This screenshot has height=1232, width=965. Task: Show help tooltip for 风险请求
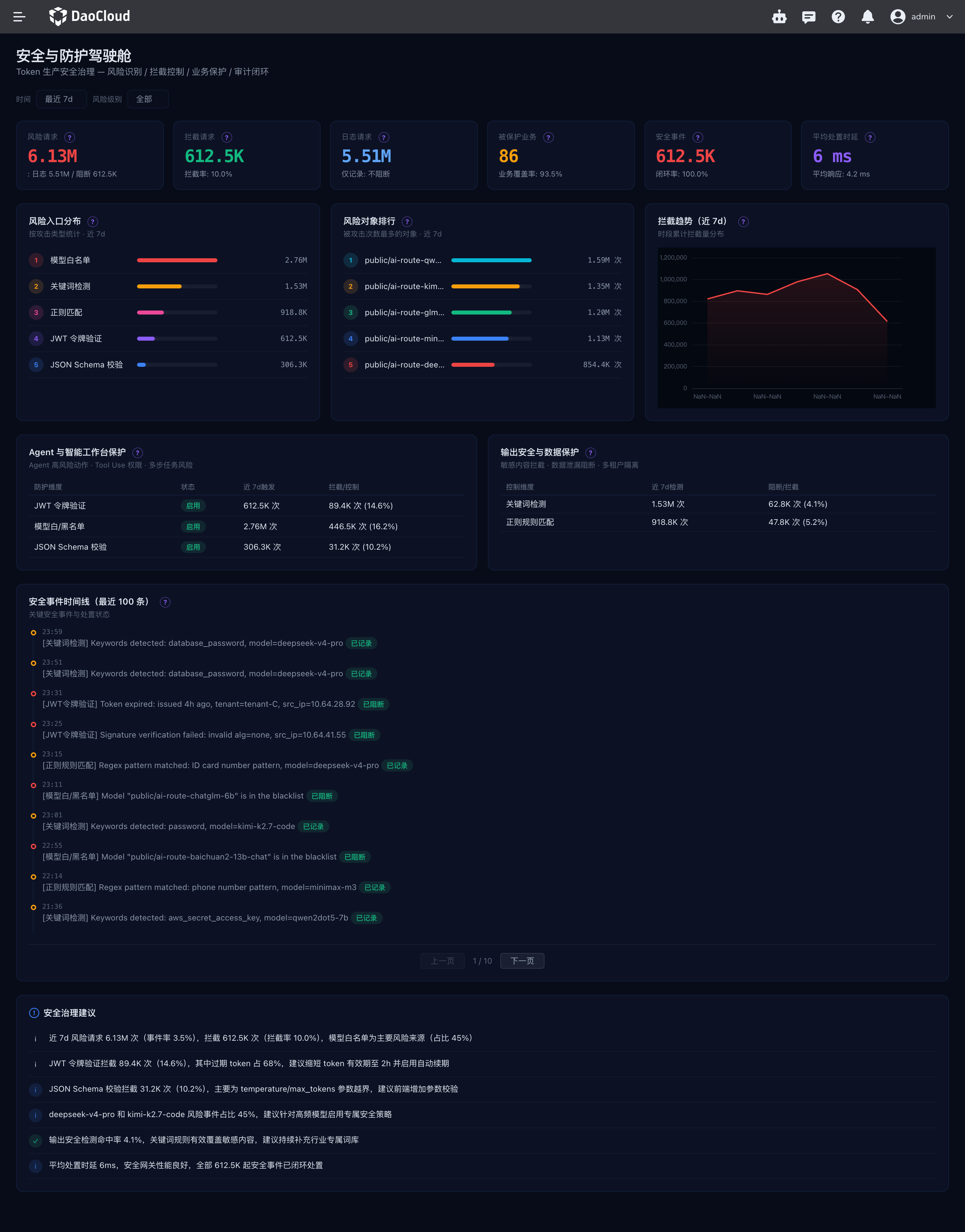click(69, 137)
